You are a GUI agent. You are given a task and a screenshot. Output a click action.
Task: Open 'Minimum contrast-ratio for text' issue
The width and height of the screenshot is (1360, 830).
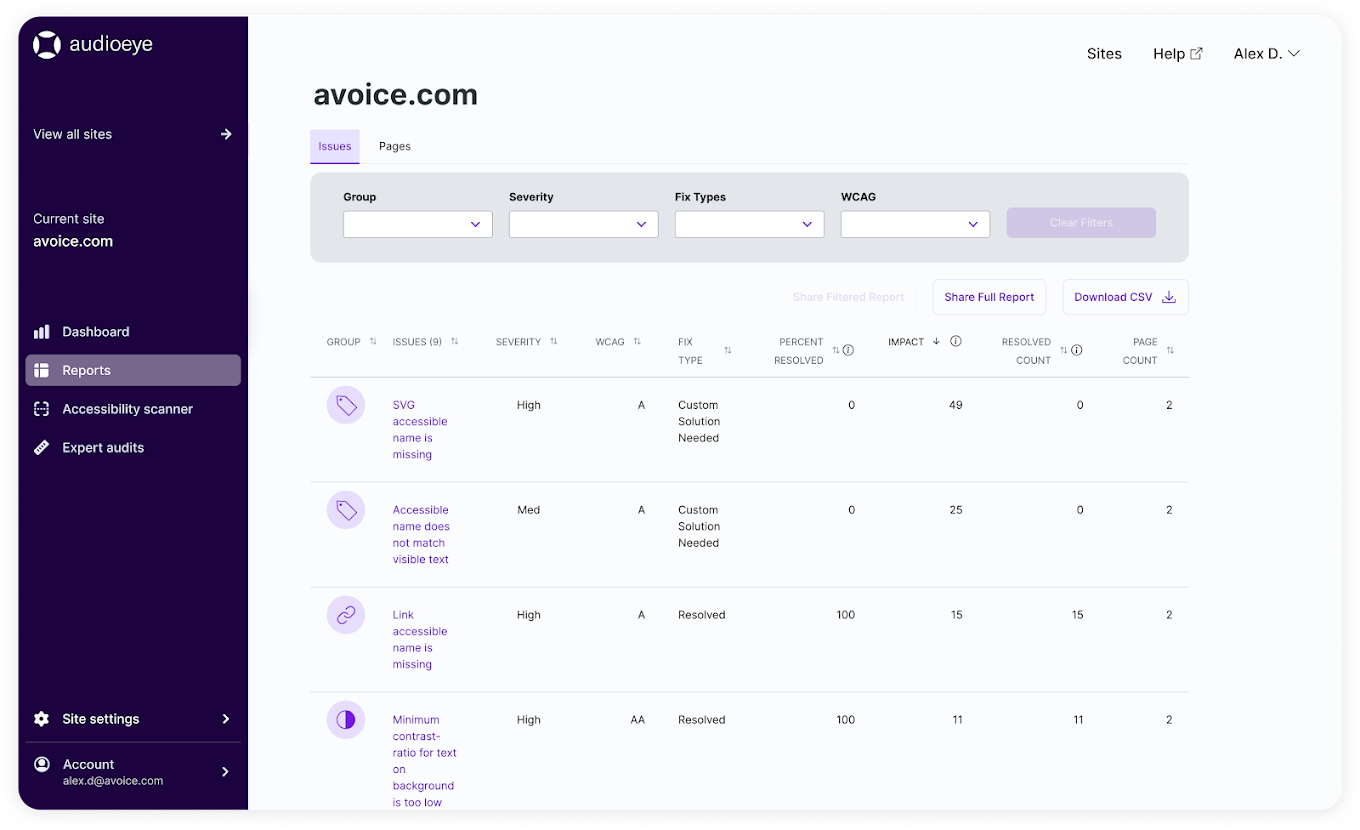click(424, 761)
